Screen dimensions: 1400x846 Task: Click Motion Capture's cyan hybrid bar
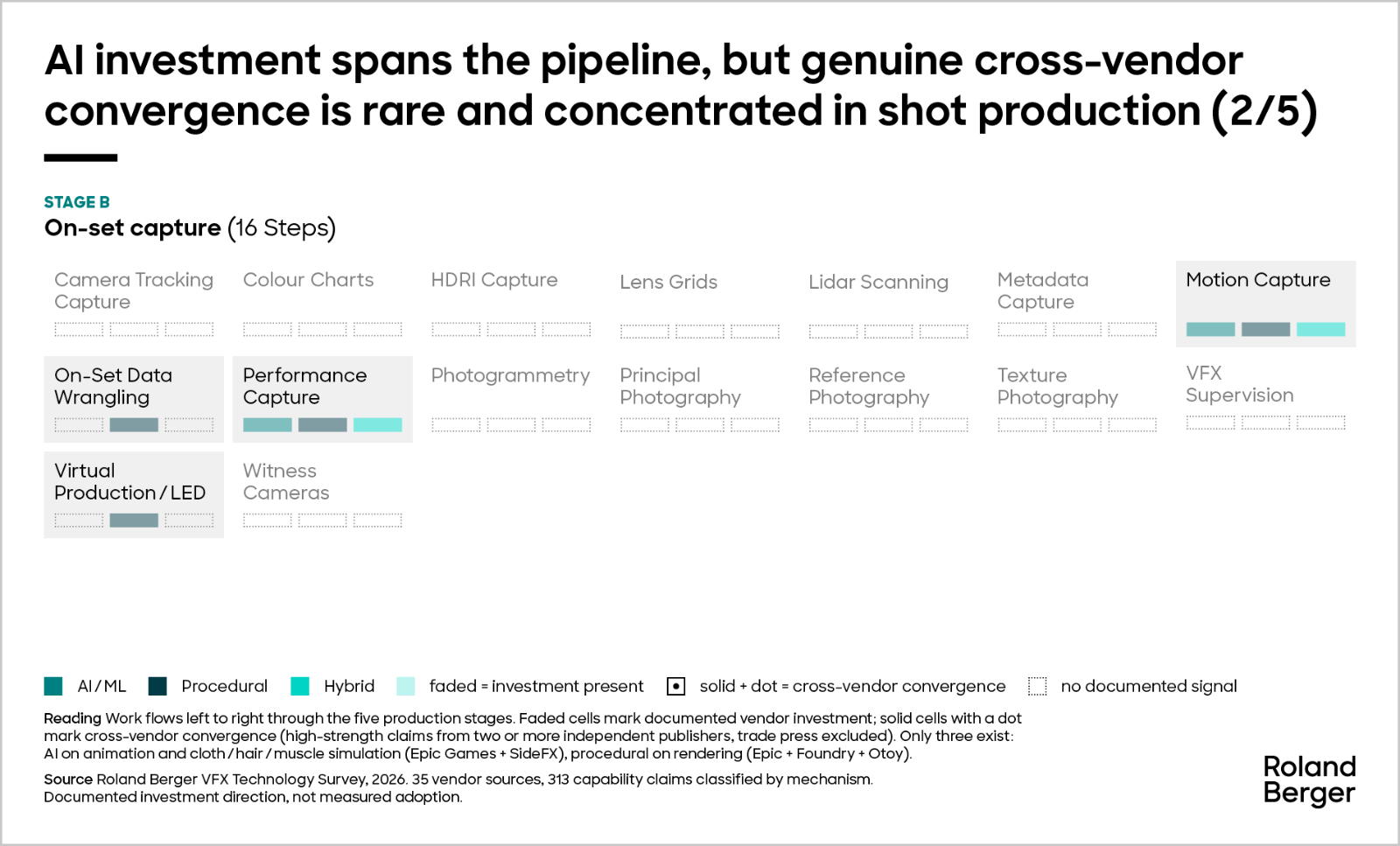point(1320,329)
